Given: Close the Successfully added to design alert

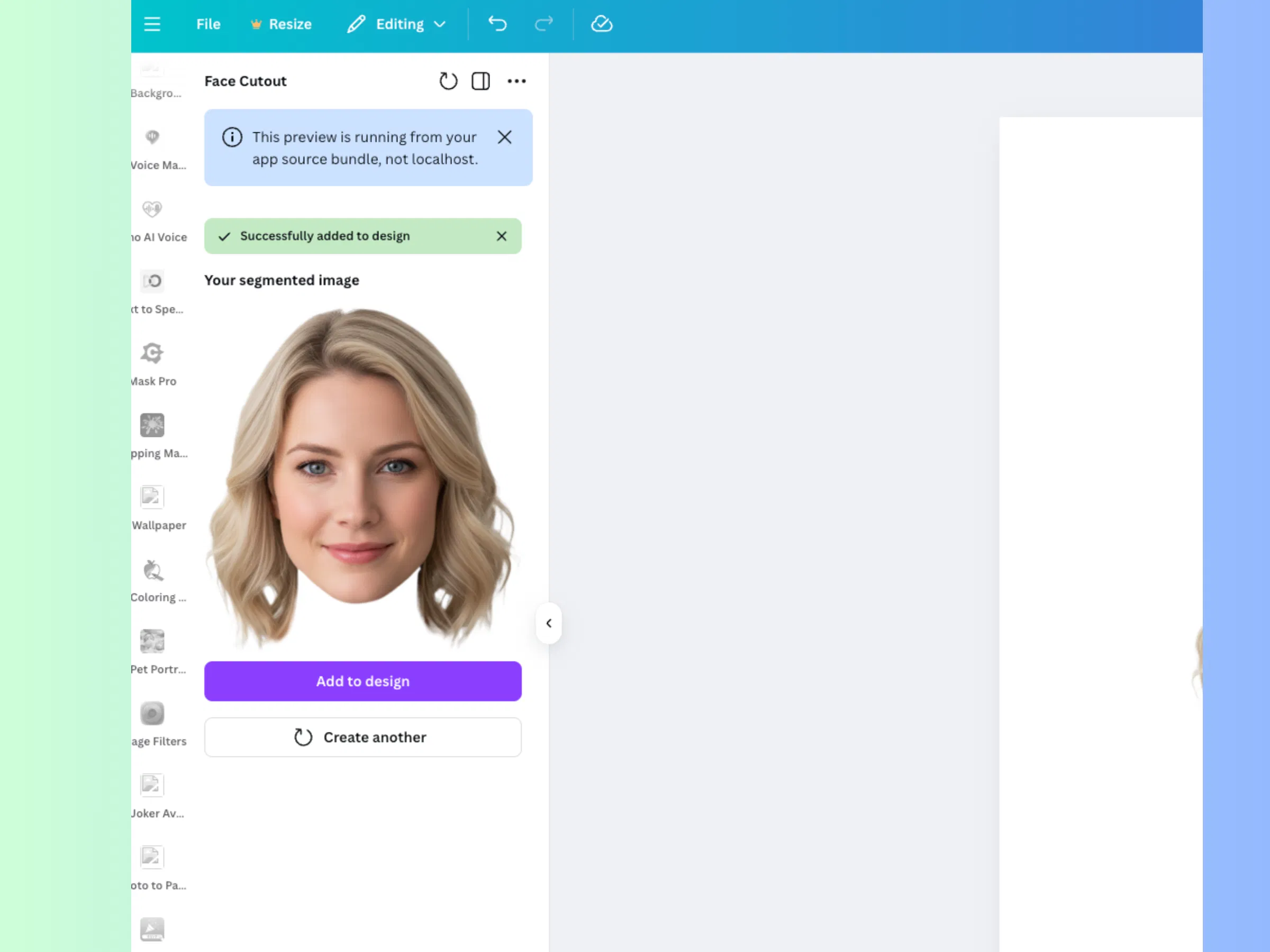Looking at the screenshot, I should (x=501, y=236).
